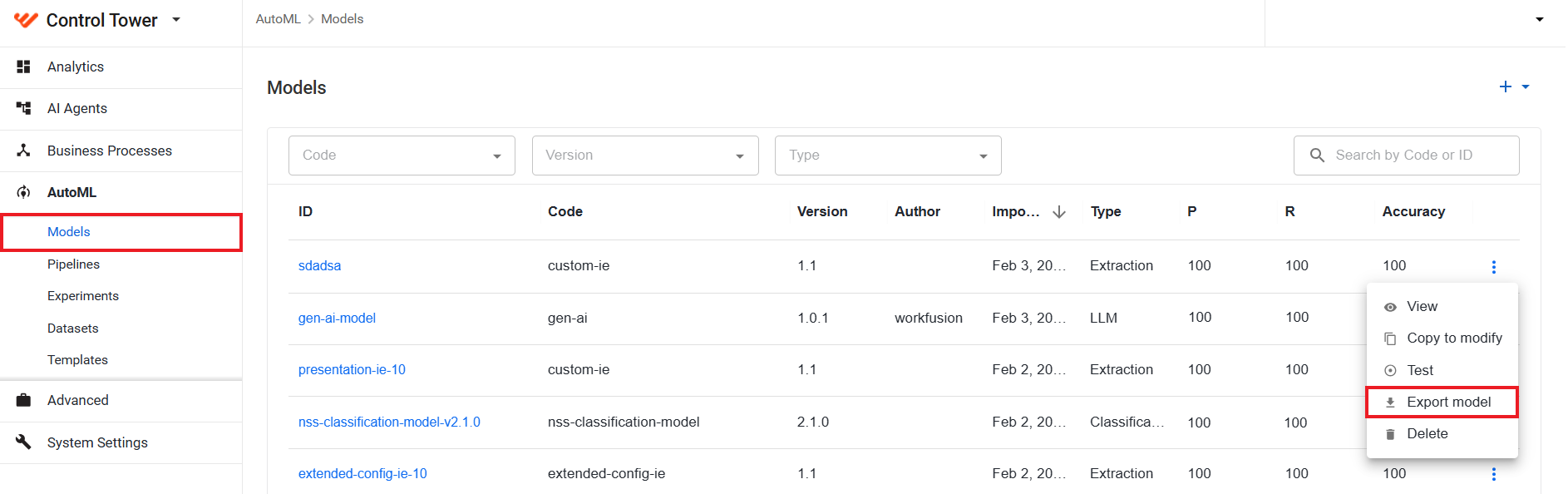Sort by the Type column header

tap(1106, 212)
